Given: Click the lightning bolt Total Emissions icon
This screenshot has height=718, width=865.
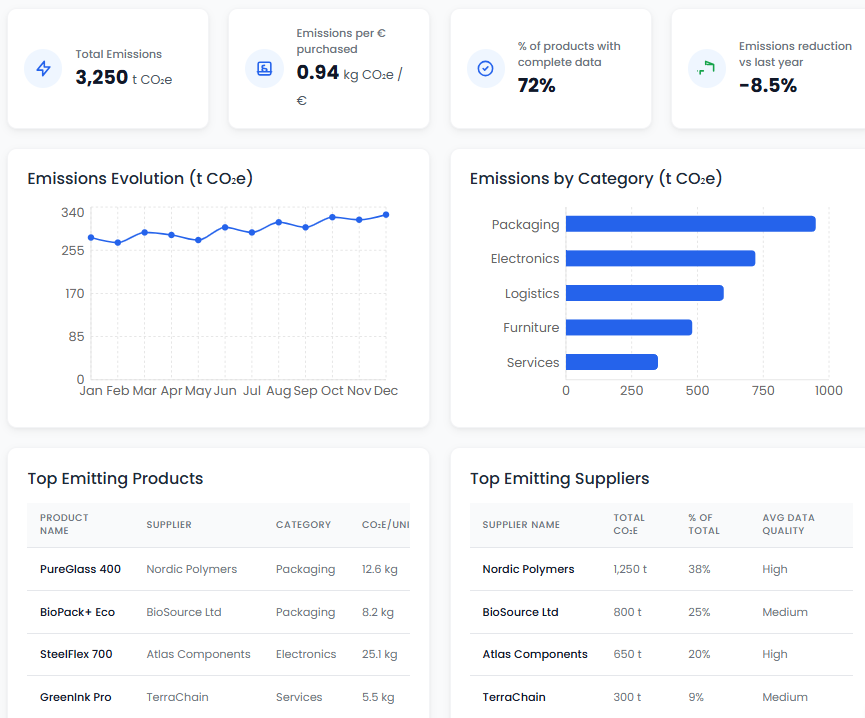Looking at the screenshot, I should tap(43, 69).
